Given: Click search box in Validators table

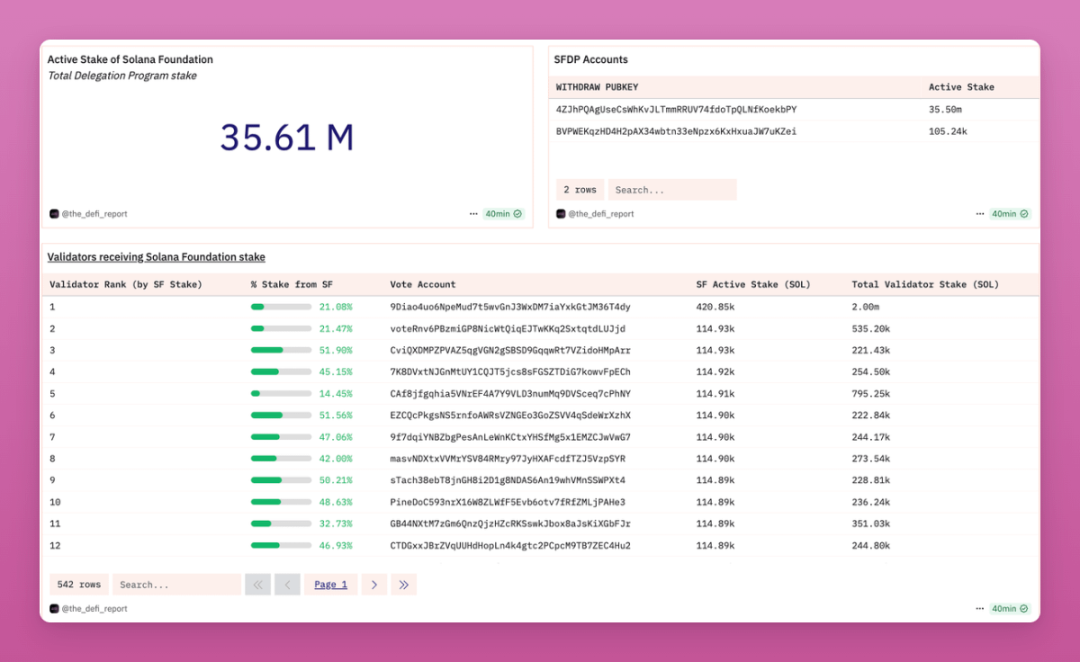Looking at the screenshot, I should (176, 585).
